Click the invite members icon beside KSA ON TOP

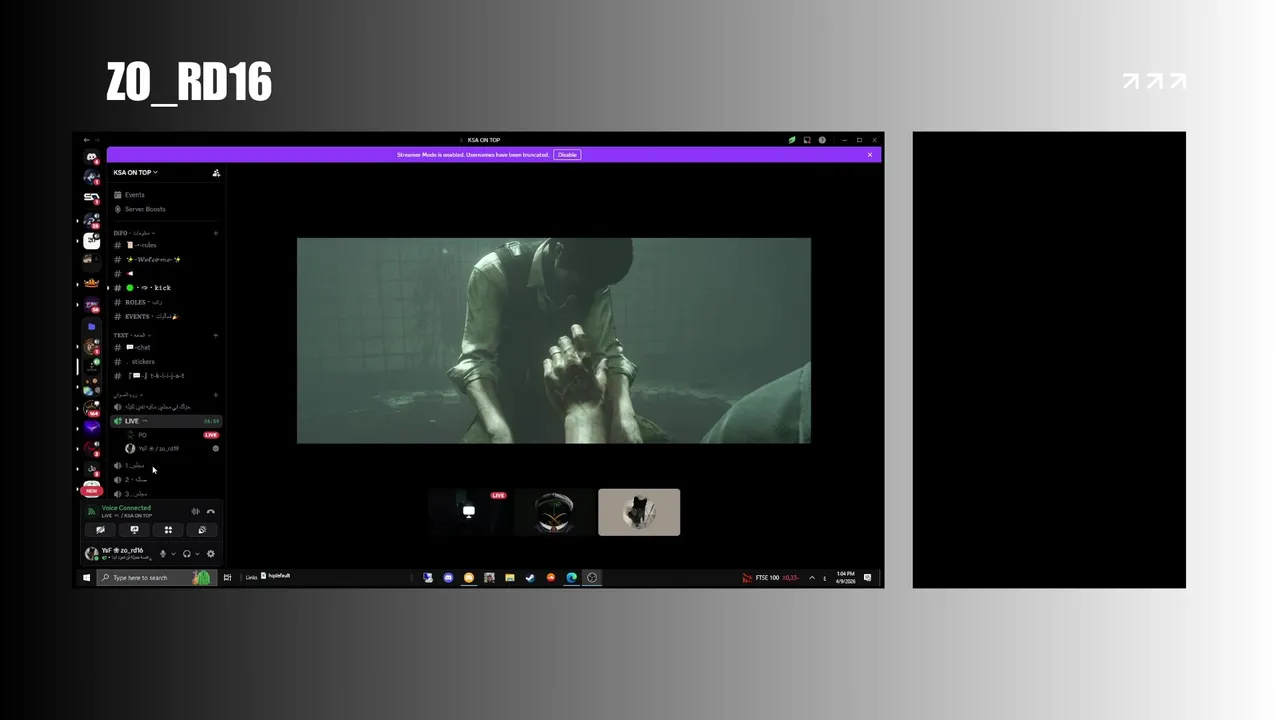[x=216, y=173]
